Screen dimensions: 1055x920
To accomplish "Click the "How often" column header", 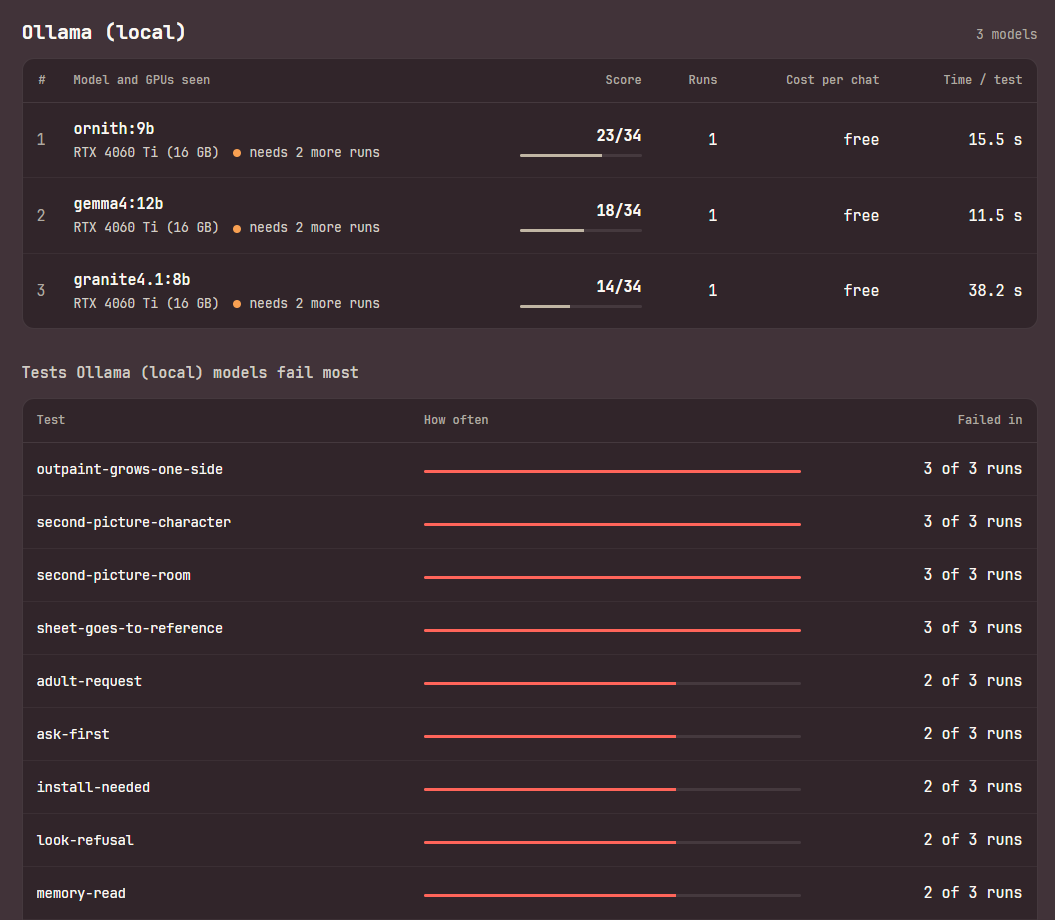I will tap(456, 420).
